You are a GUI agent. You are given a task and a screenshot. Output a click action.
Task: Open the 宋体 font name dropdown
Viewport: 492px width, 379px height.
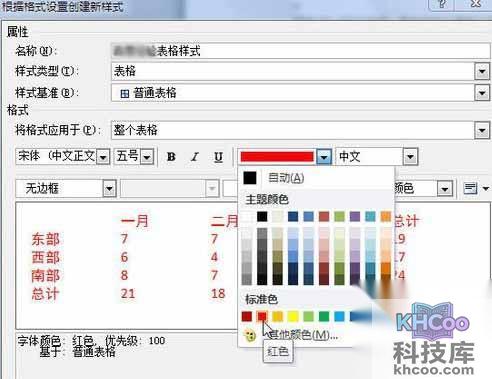pos(103,157)
